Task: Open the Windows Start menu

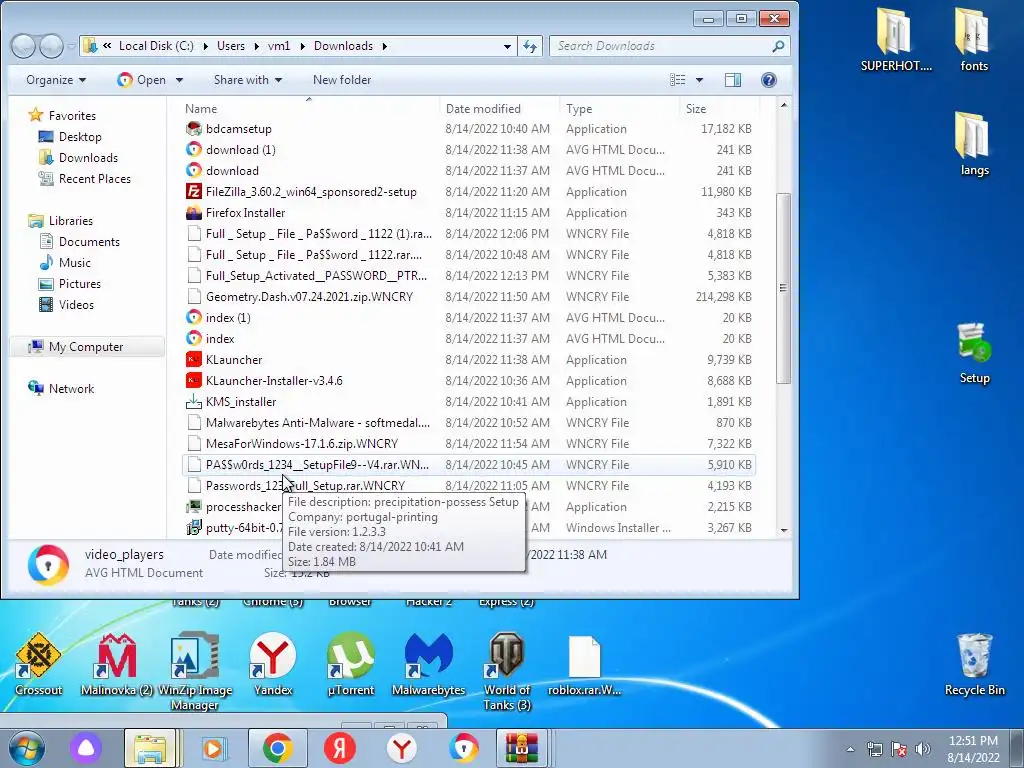Action: click(26, 748)
